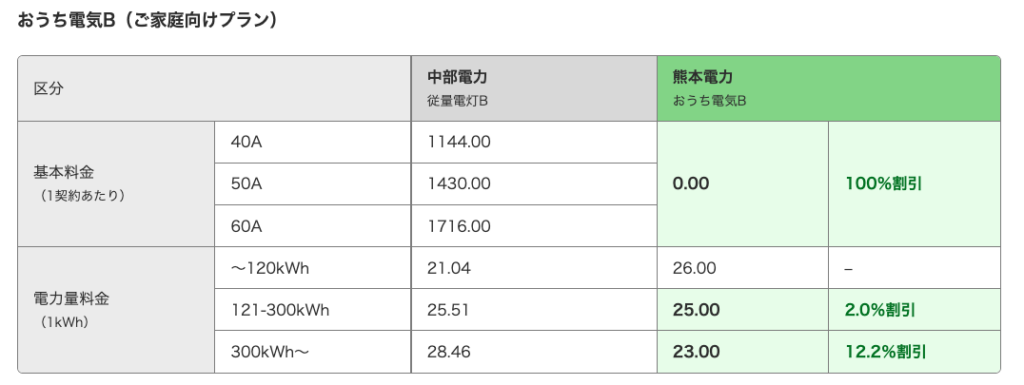Click the 121-300kWh tier cell
This screenshot has height=385, width=1024.
pos(312,310)
